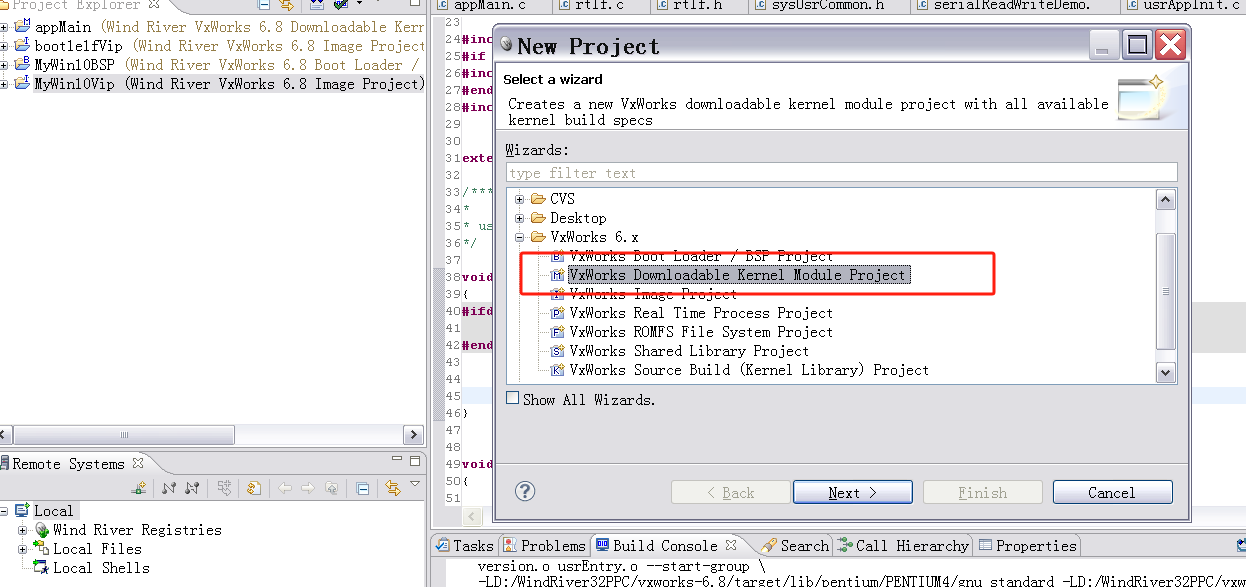The image size is (1246, 587).
Task: Click the help question mark icon in New Project dialog
Action: (x=525, y=491)
